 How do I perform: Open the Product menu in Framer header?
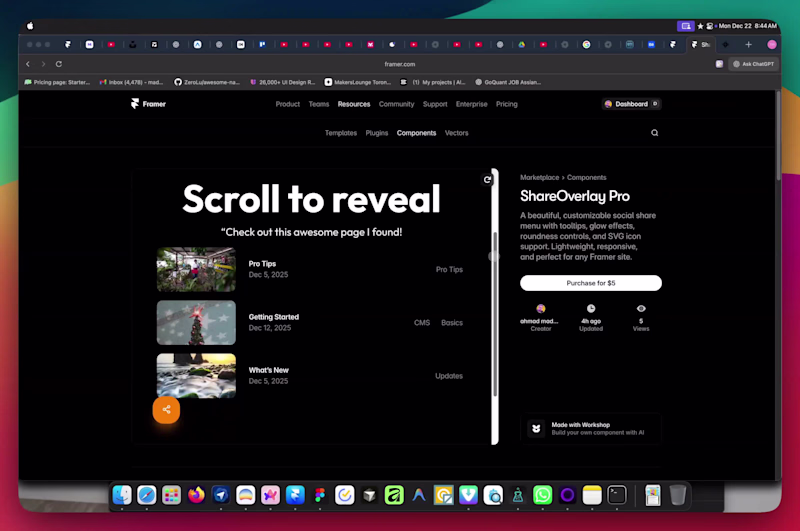pyautogui.click(x=288, y=104)
